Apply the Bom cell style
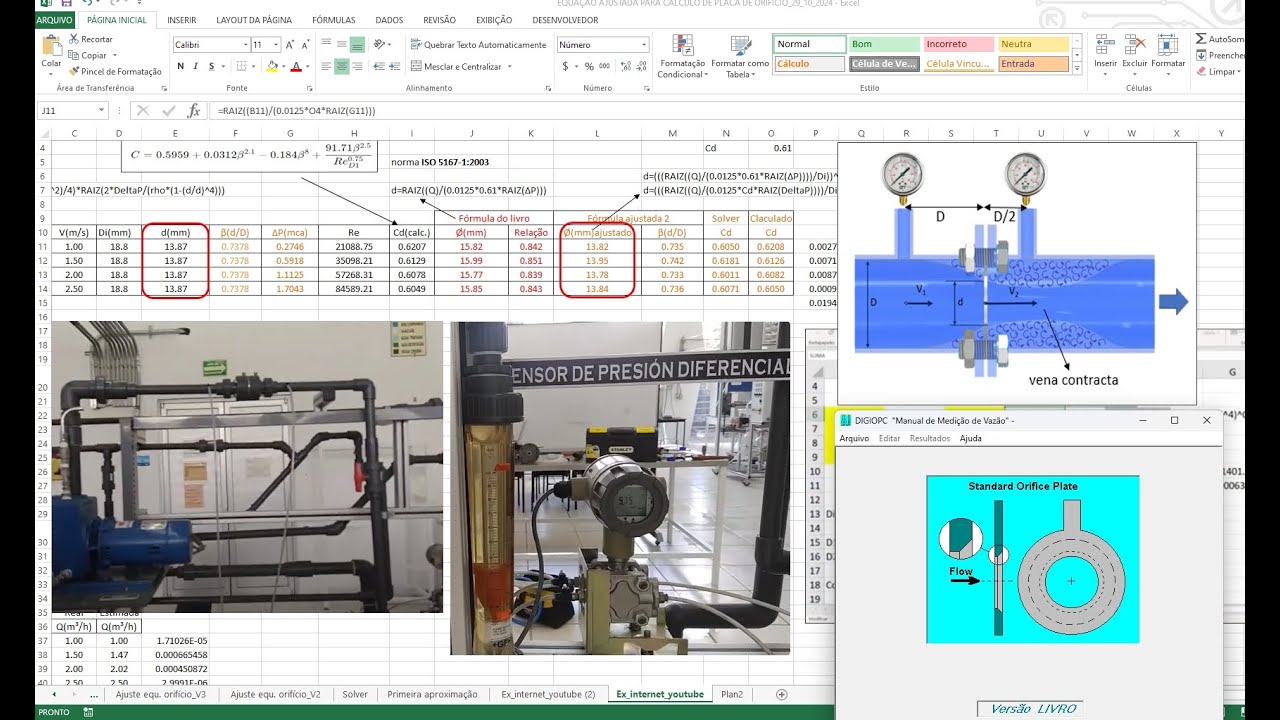The width and height of the screenshot is (1280, 720). tap(884, 44)
